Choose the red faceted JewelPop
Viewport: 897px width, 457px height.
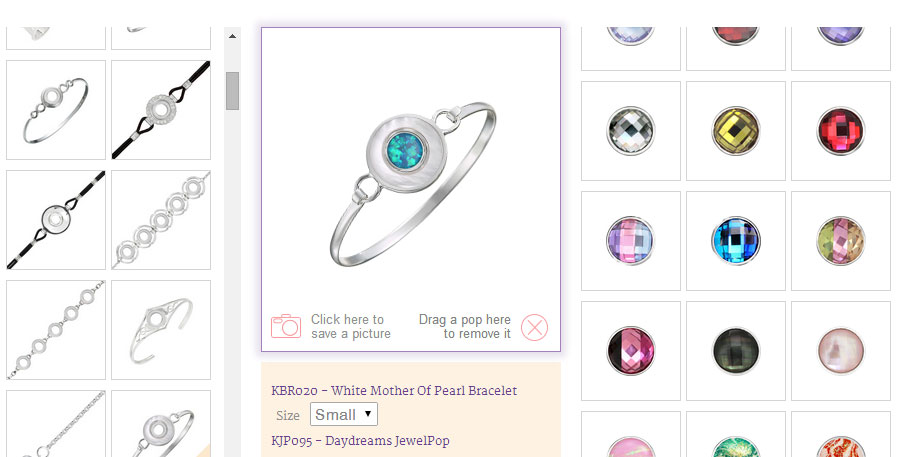pos(840,131)
